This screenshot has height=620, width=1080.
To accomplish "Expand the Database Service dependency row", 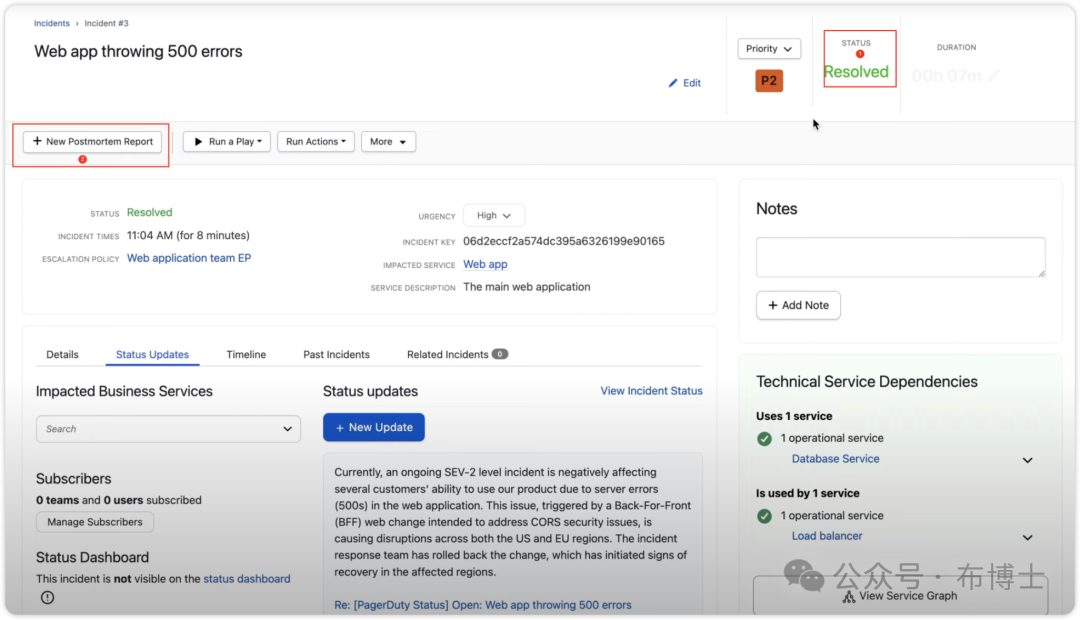I will 1027,460.
